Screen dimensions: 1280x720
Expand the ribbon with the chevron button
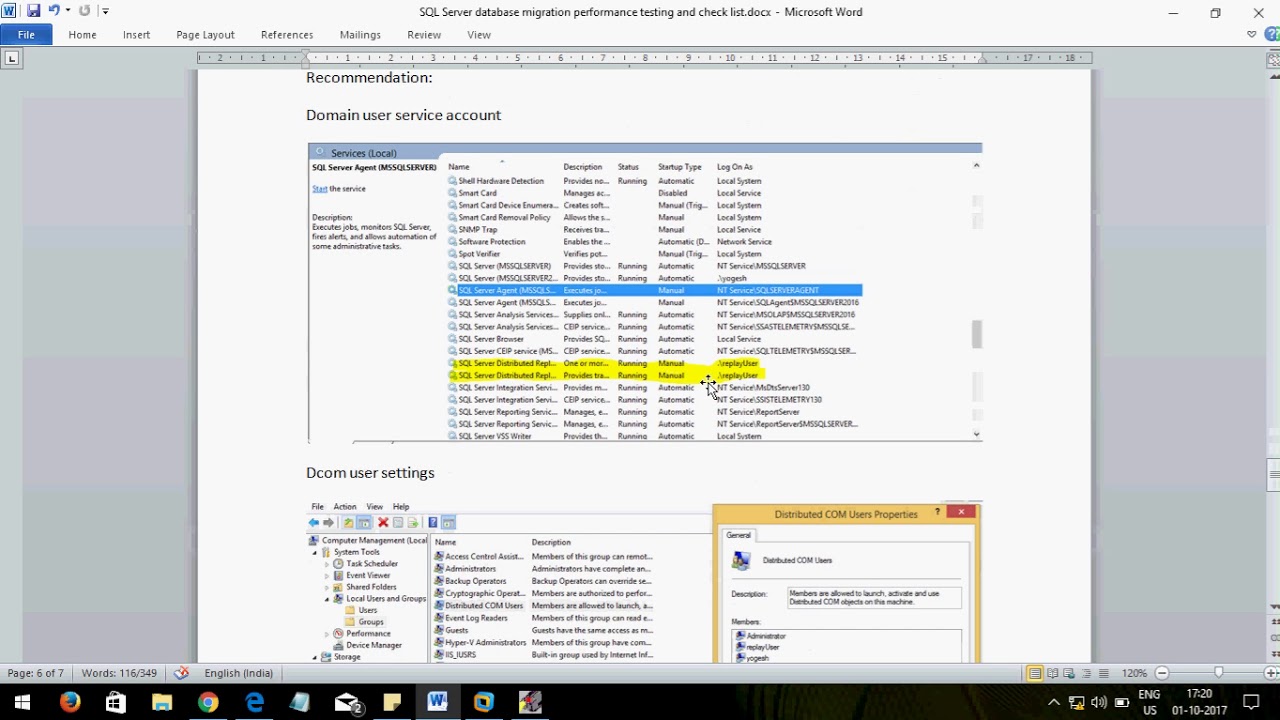pyautogui.click(x=1251, y=34)
